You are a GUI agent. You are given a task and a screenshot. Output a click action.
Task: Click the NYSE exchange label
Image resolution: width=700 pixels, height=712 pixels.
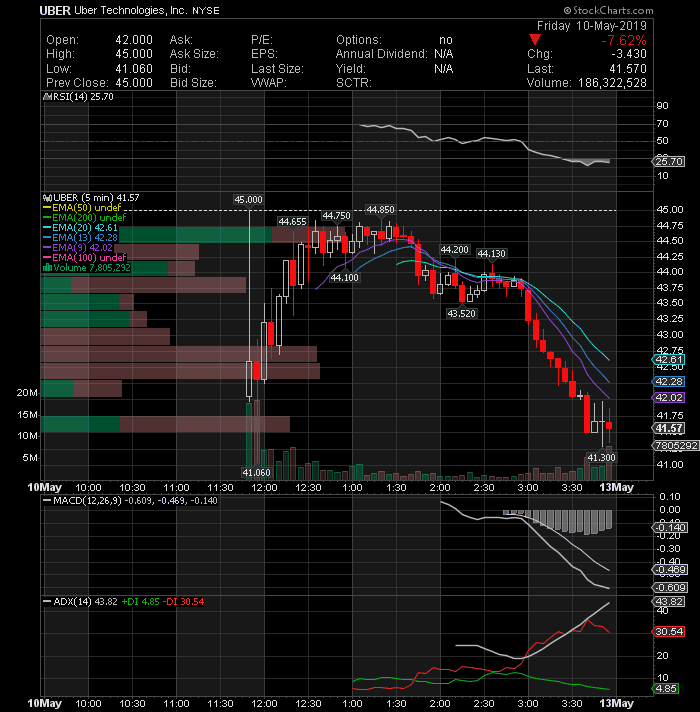coord(206,11)
